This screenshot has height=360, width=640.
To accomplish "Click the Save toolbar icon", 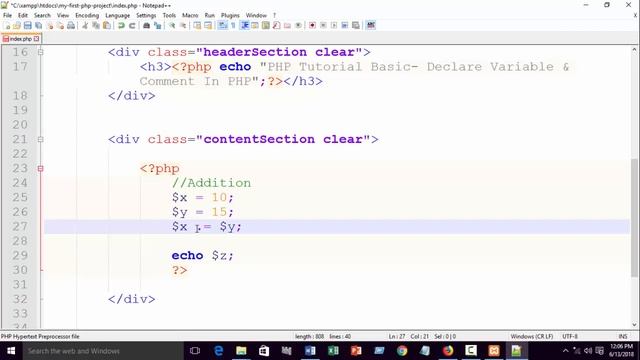I will tap(27, 26).
